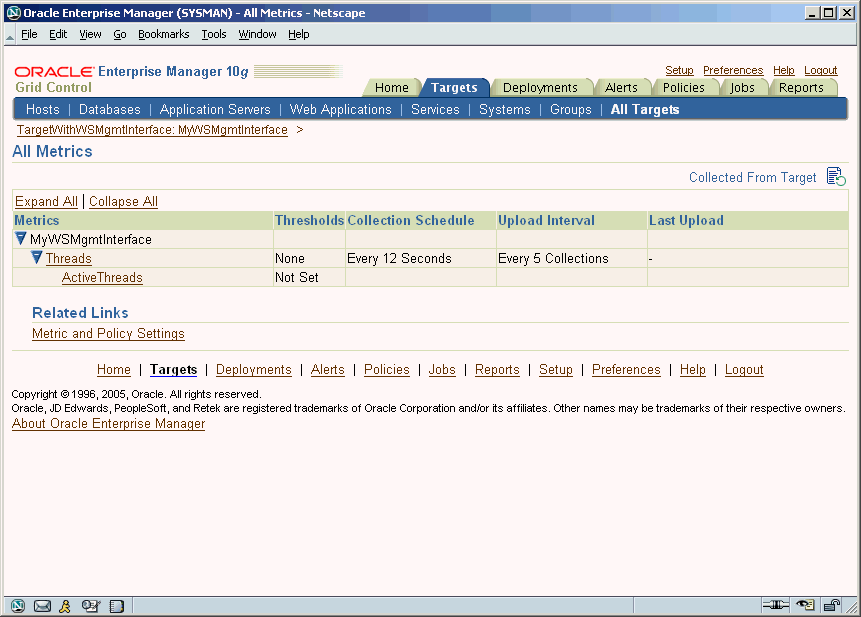
Task: Launch AOL Instant Messenger running-man icon
Action: tap(66, 605)
